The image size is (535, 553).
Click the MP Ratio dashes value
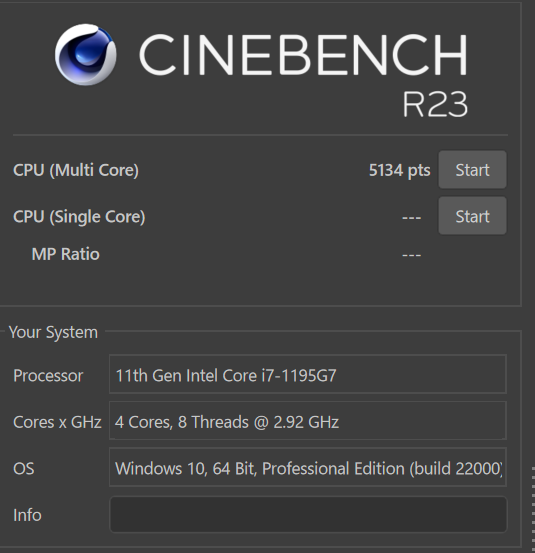click(412, 255)
